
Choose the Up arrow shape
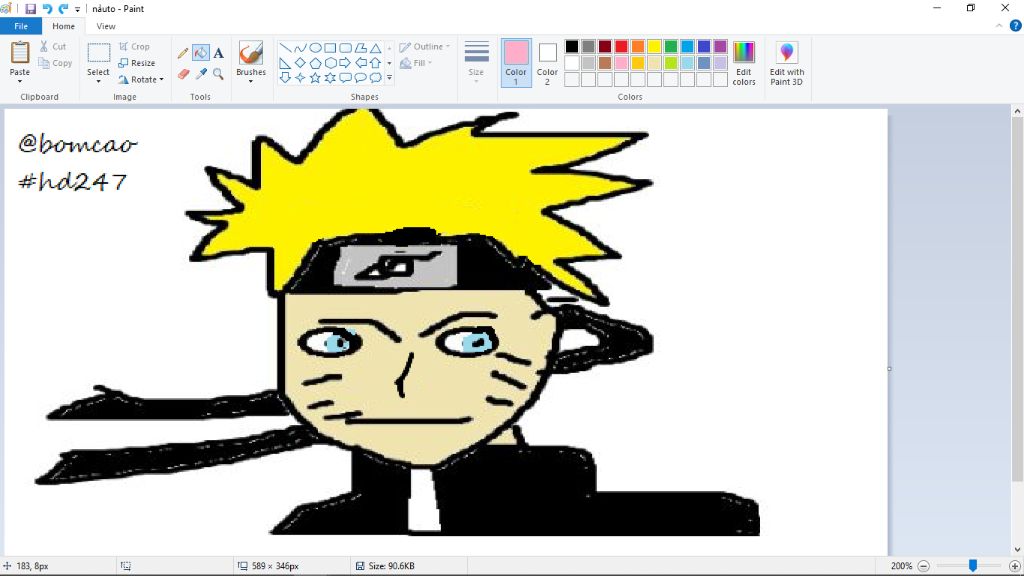[x=376, y=63]
